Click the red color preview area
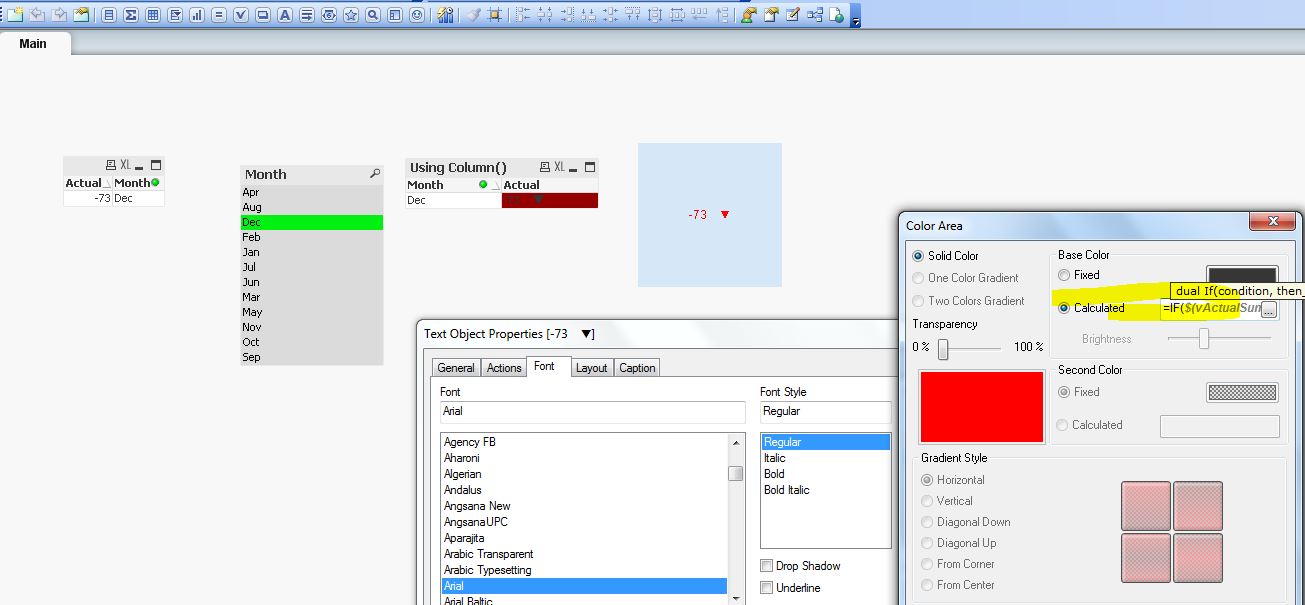 [x=982, y=407]
